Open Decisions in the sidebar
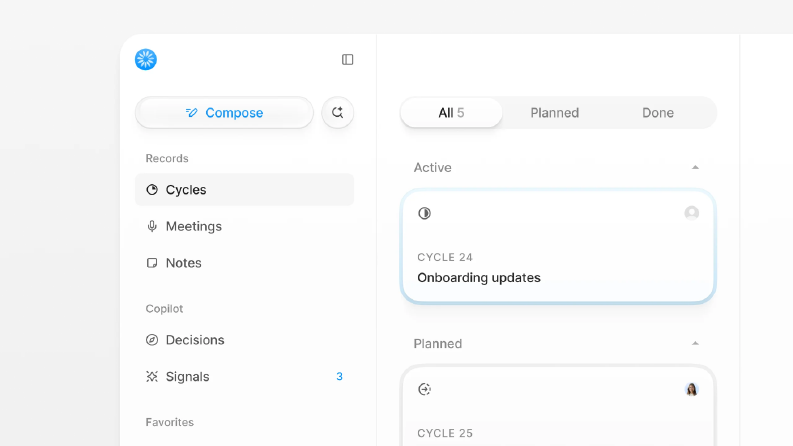This screenshot has height=446, width=793. (x=244, y=340)
